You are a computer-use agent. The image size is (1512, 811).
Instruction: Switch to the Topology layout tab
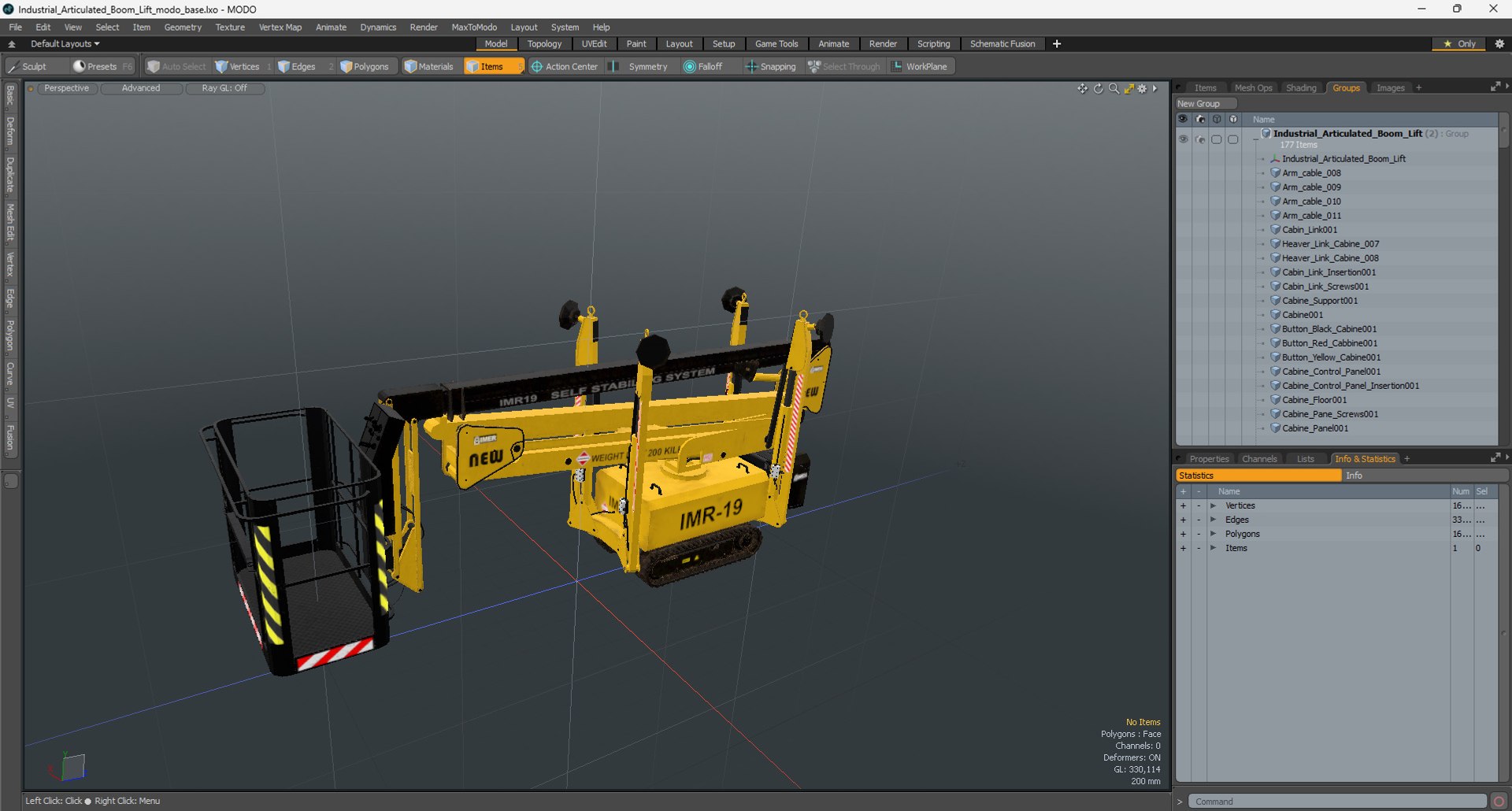(x=544, y=44)
